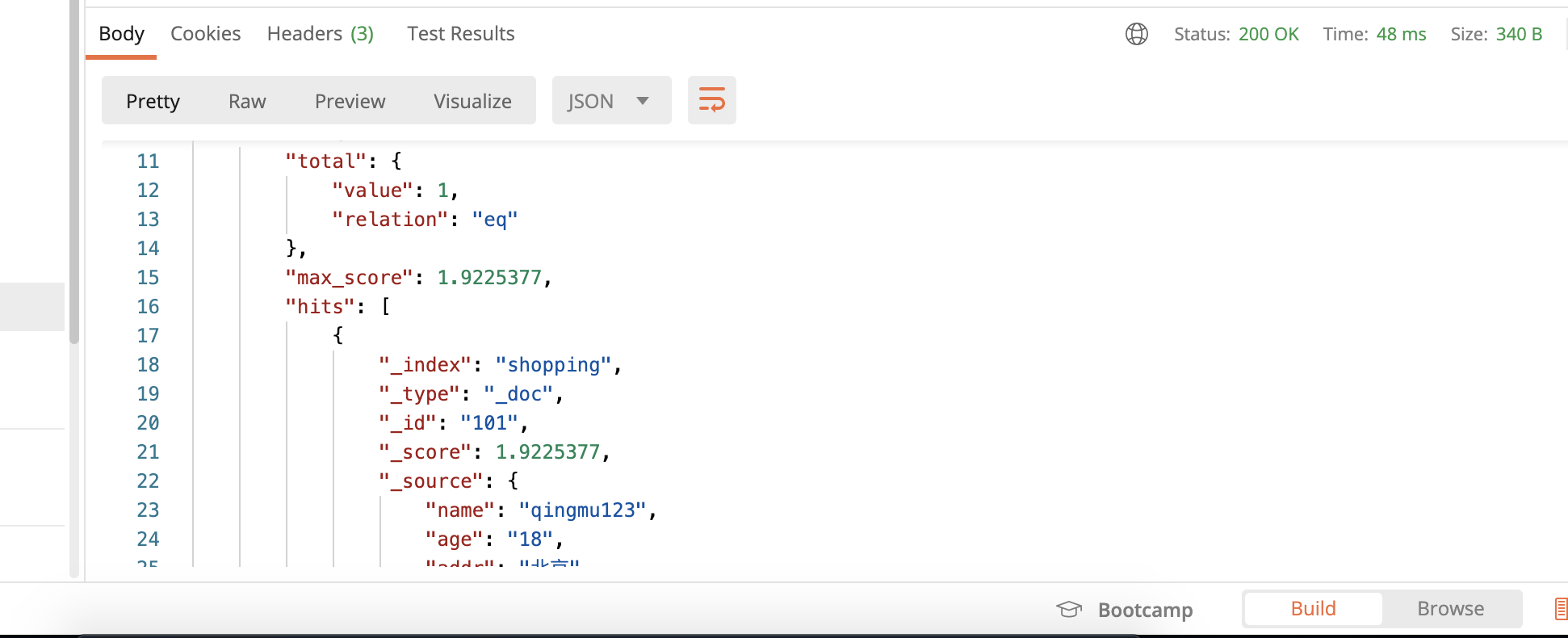Click the 200 OK status value
Viewport: 1568px width, 638px height.
[1268, 34]
